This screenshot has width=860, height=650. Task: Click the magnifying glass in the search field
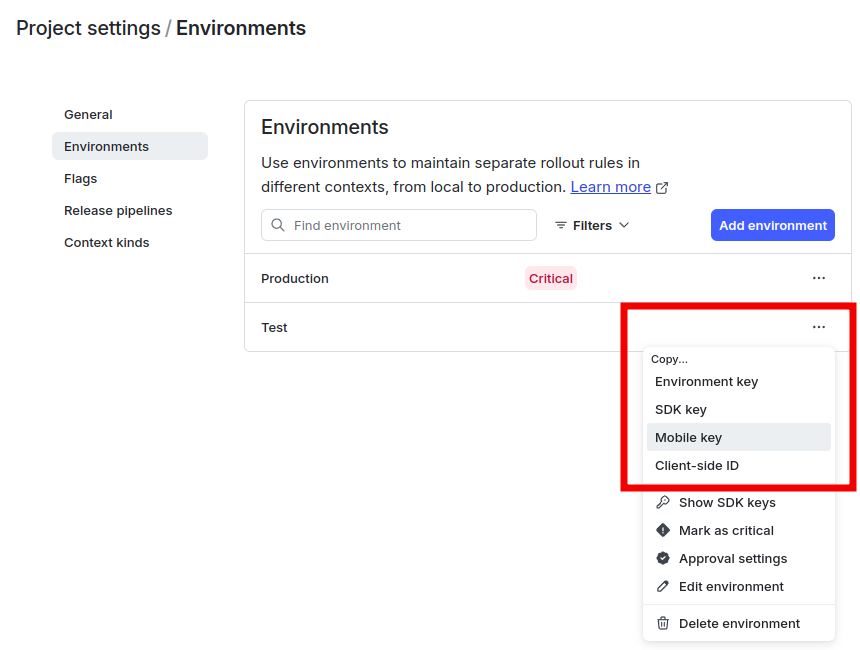click(277, 225)
